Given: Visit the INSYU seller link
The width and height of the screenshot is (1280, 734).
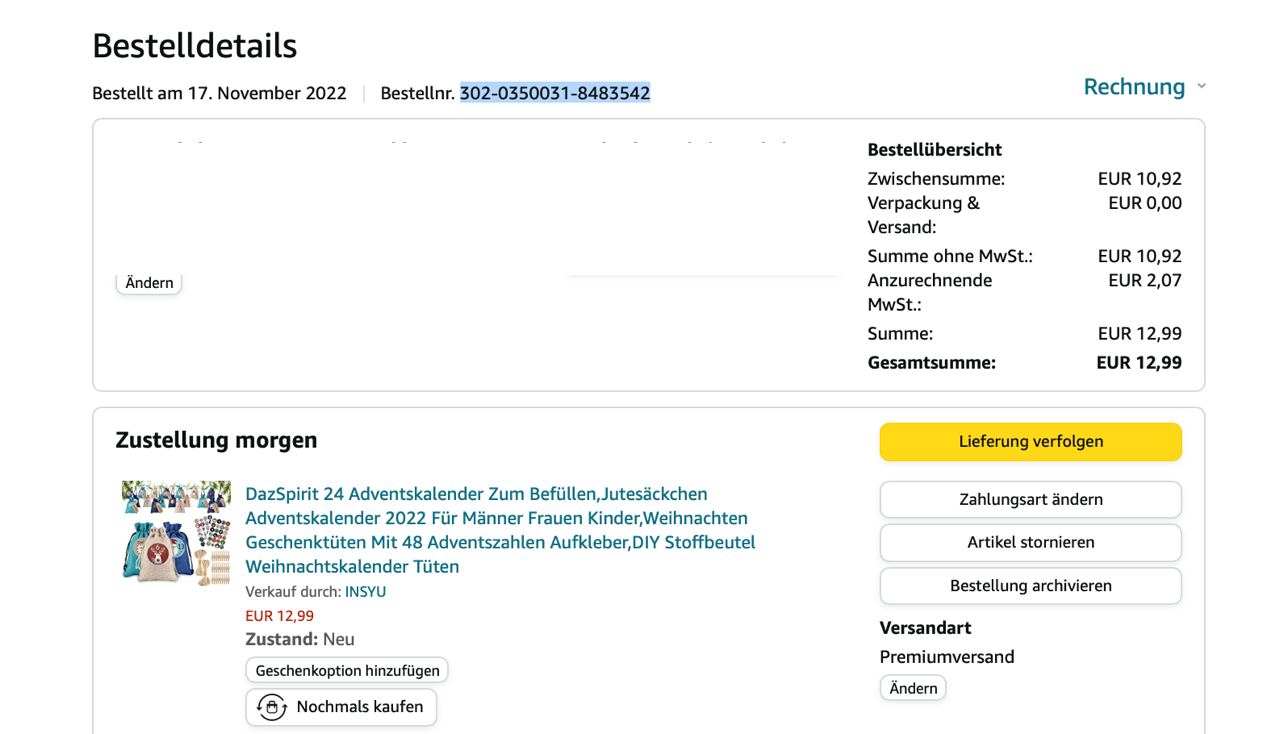Looking at the screenshot, I should pyautogui.click(x=365, y=592).
